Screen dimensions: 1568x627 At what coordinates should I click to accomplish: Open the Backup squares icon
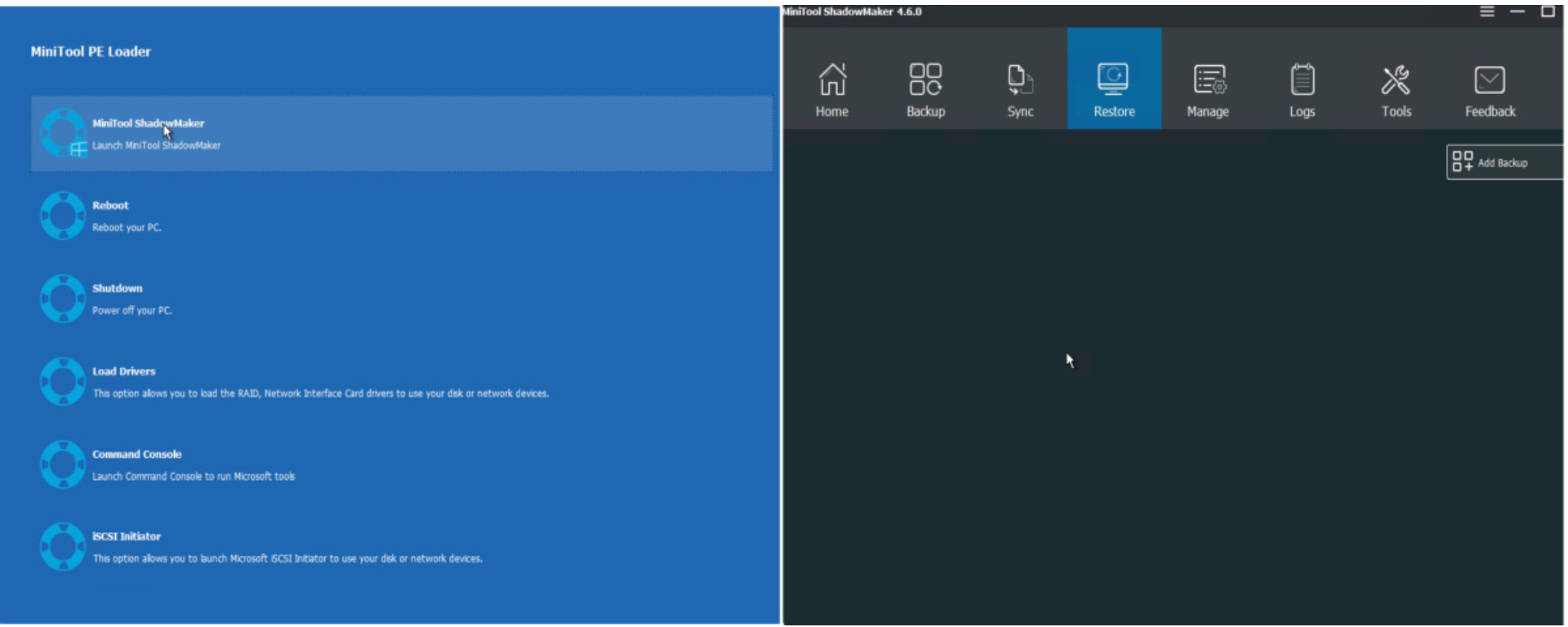pyautogui.click(x=925, y=80)
